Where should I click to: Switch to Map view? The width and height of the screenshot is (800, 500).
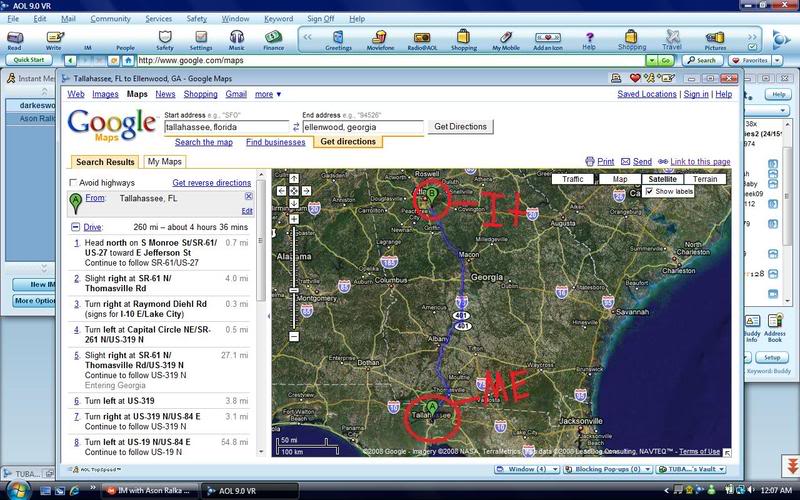pos(620,179)
